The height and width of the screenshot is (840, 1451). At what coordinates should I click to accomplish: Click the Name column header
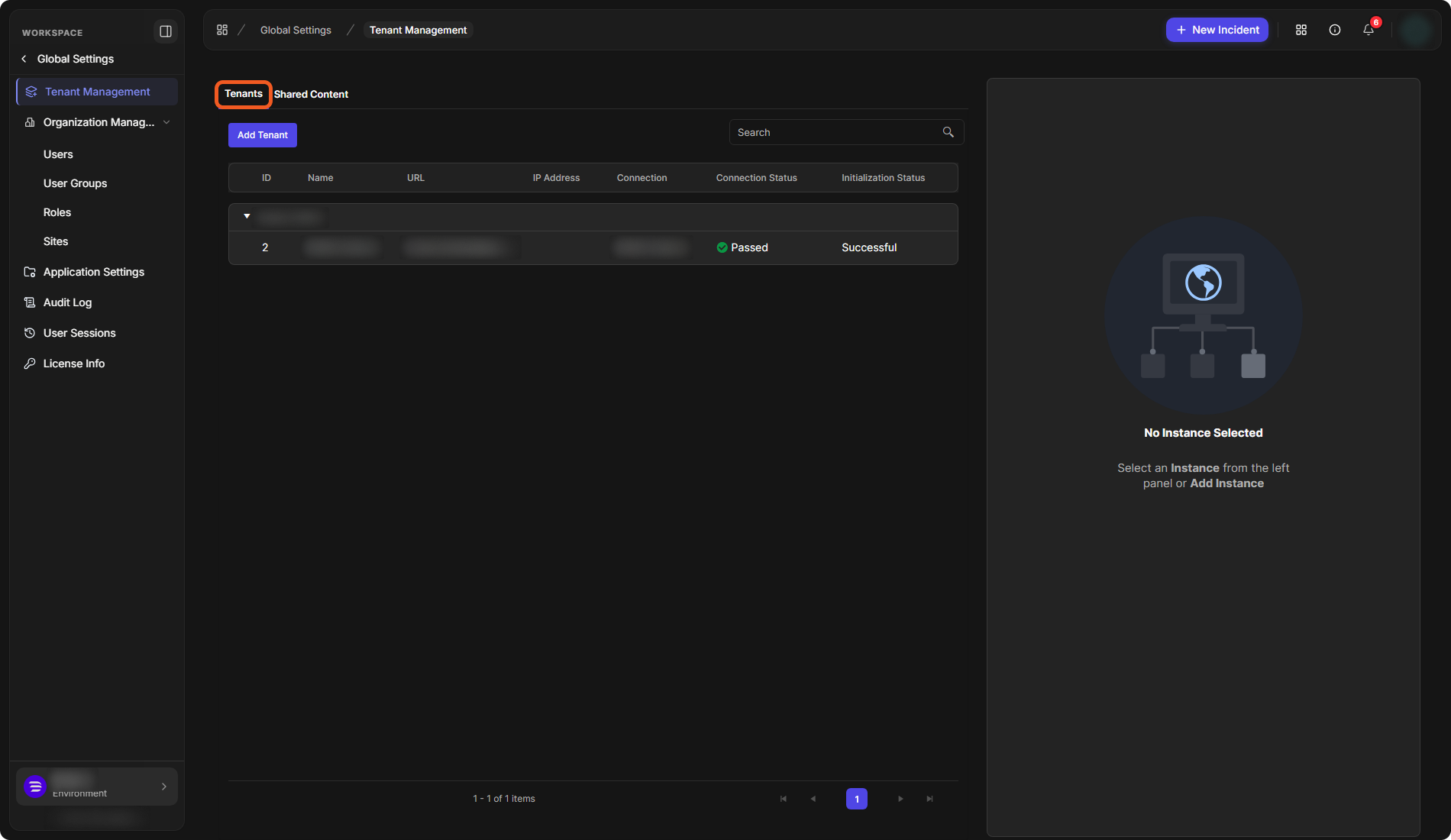pyautogui.click(x=321, y=178)
